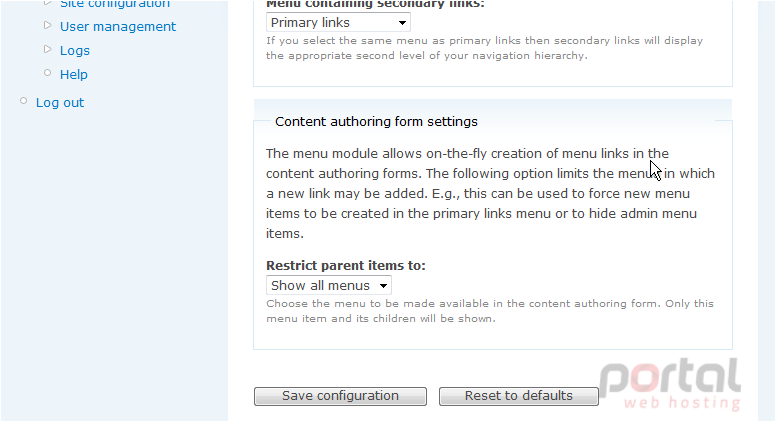Click the Restrict parent items to label
Image resolution: width=776 pixels, height=422 pixels.
(x=345, y=266)
